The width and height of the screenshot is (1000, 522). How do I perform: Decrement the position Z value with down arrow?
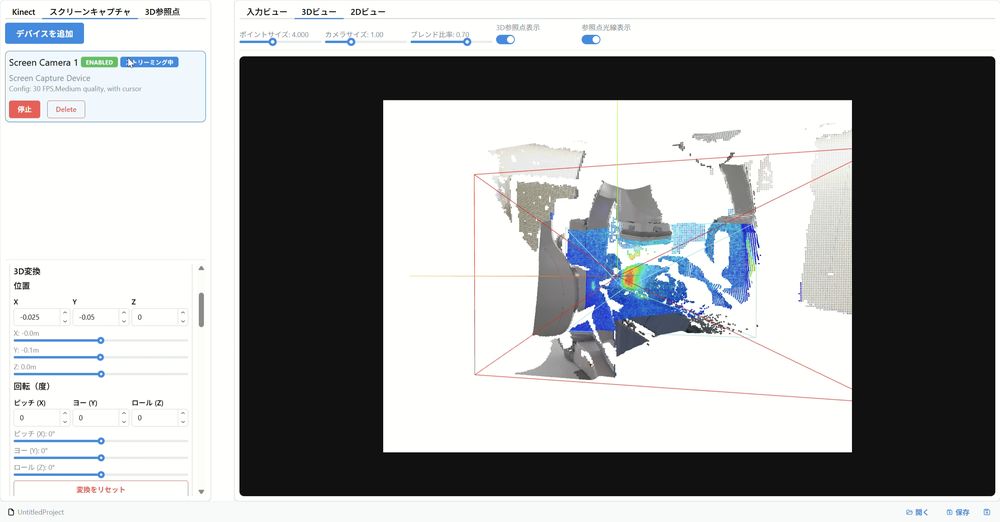(x=183, y=320)
